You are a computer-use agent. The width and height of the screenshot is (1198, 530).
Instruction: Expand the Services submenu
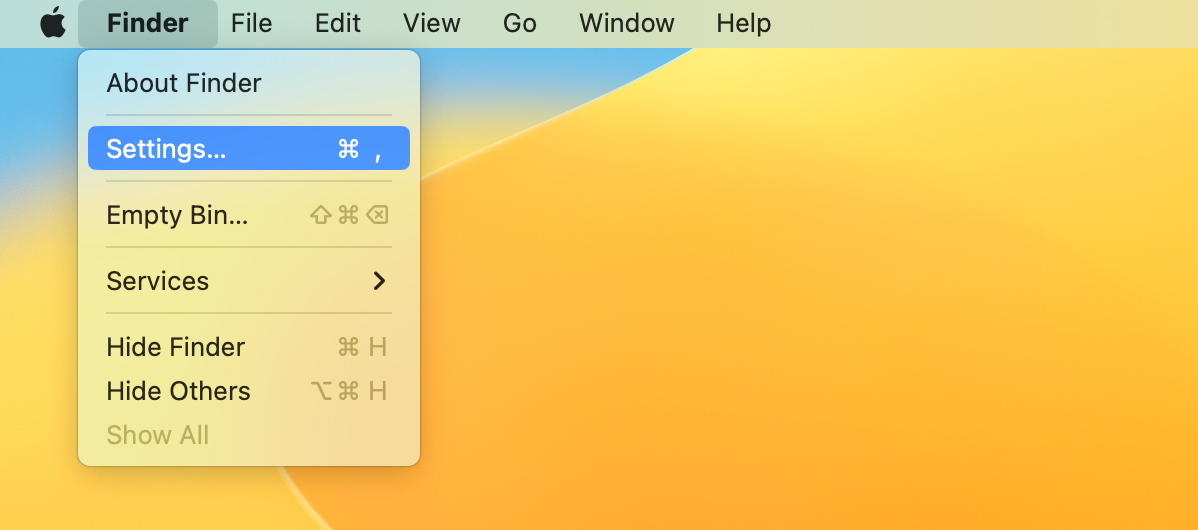249,280
